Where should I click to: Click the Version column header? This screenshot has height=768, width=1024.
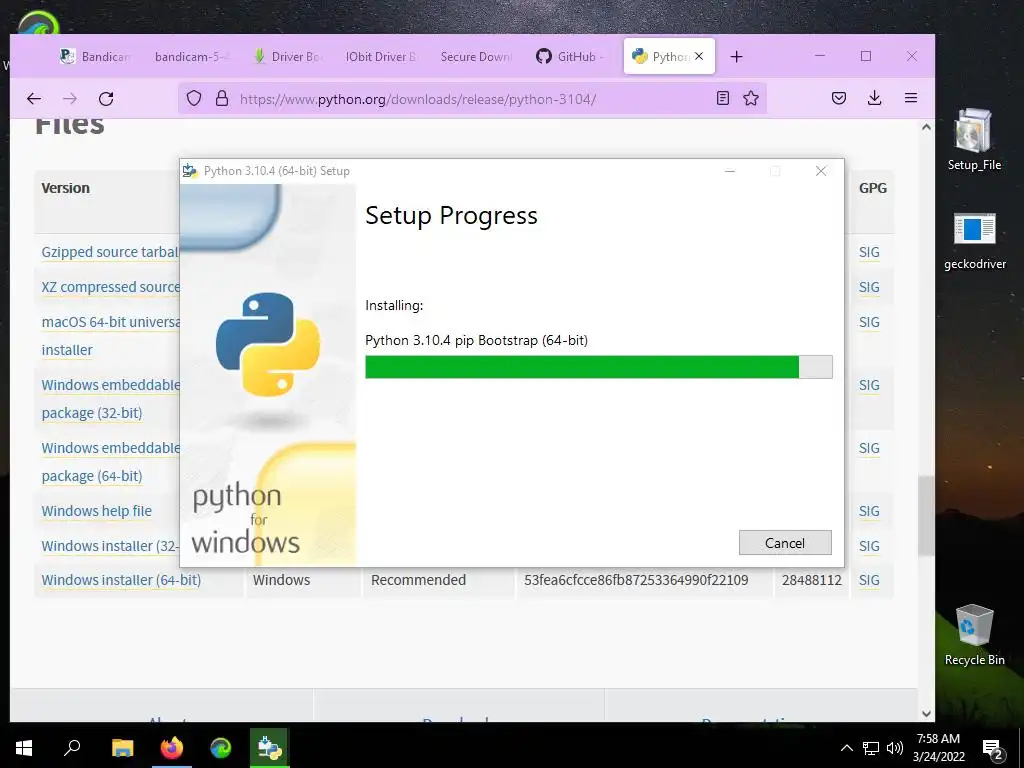[65, 188]
